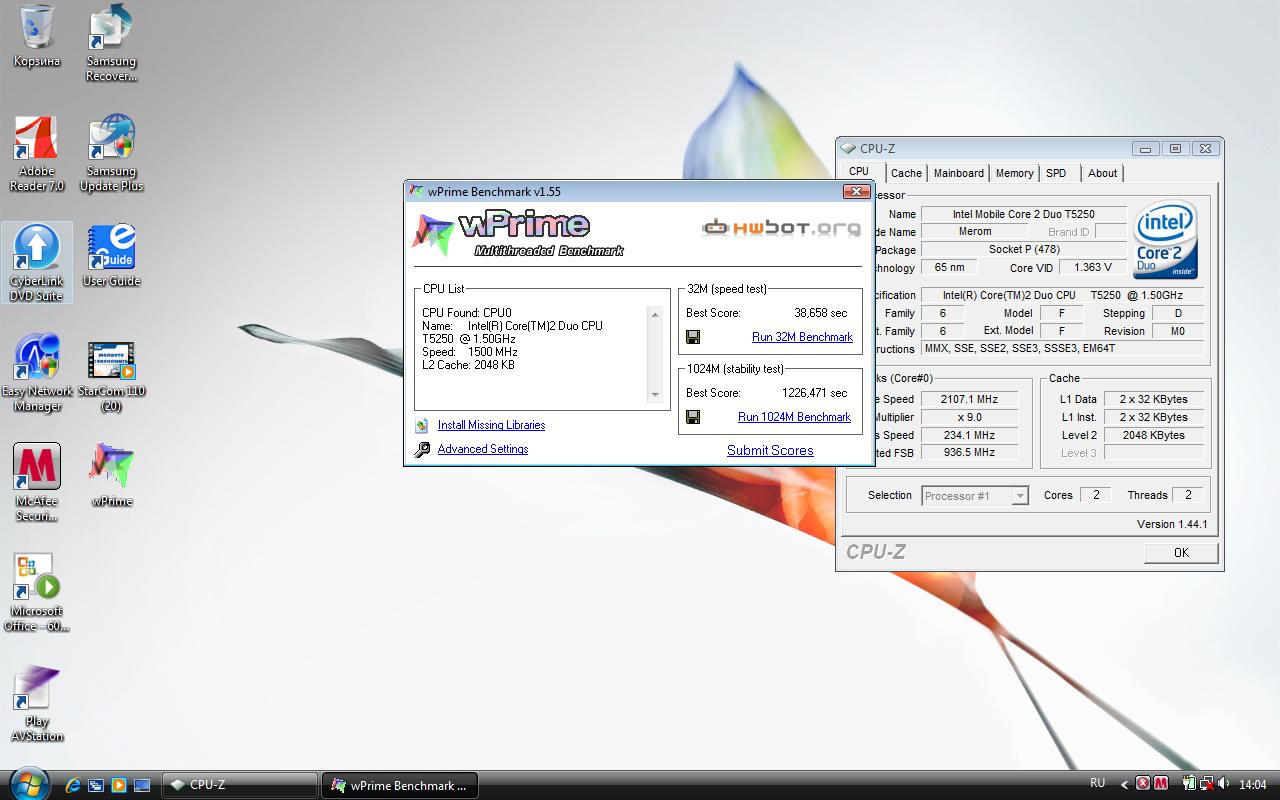Click the '936.5 MHz' rated FSB value

pos(969,453)
